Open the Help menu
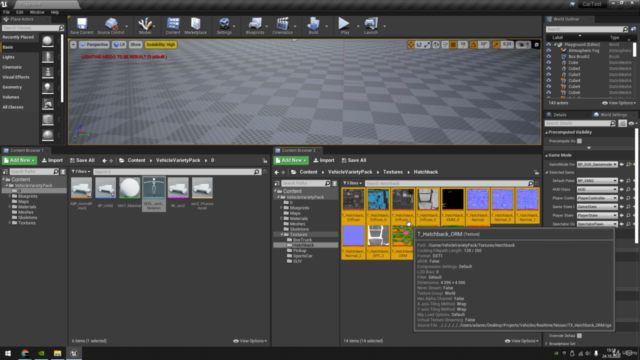 (x=55, y=12)
